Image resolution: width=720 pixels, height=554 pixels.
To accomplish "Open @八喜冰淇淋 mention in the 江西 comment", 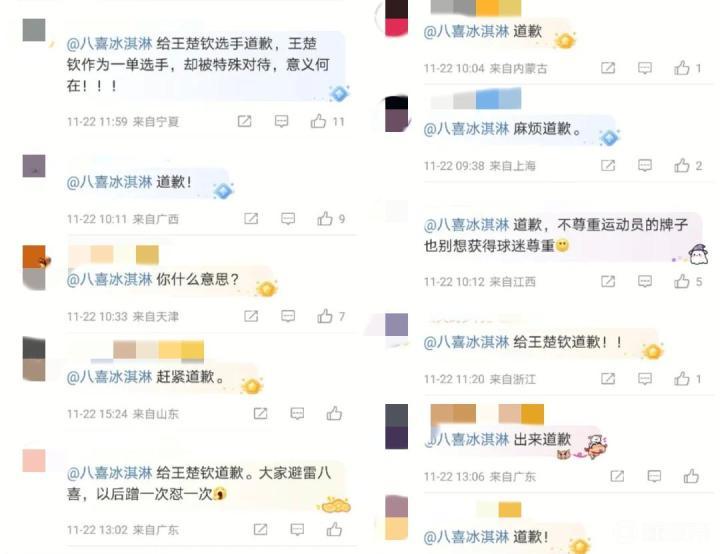I will click(x=466, y=225).
